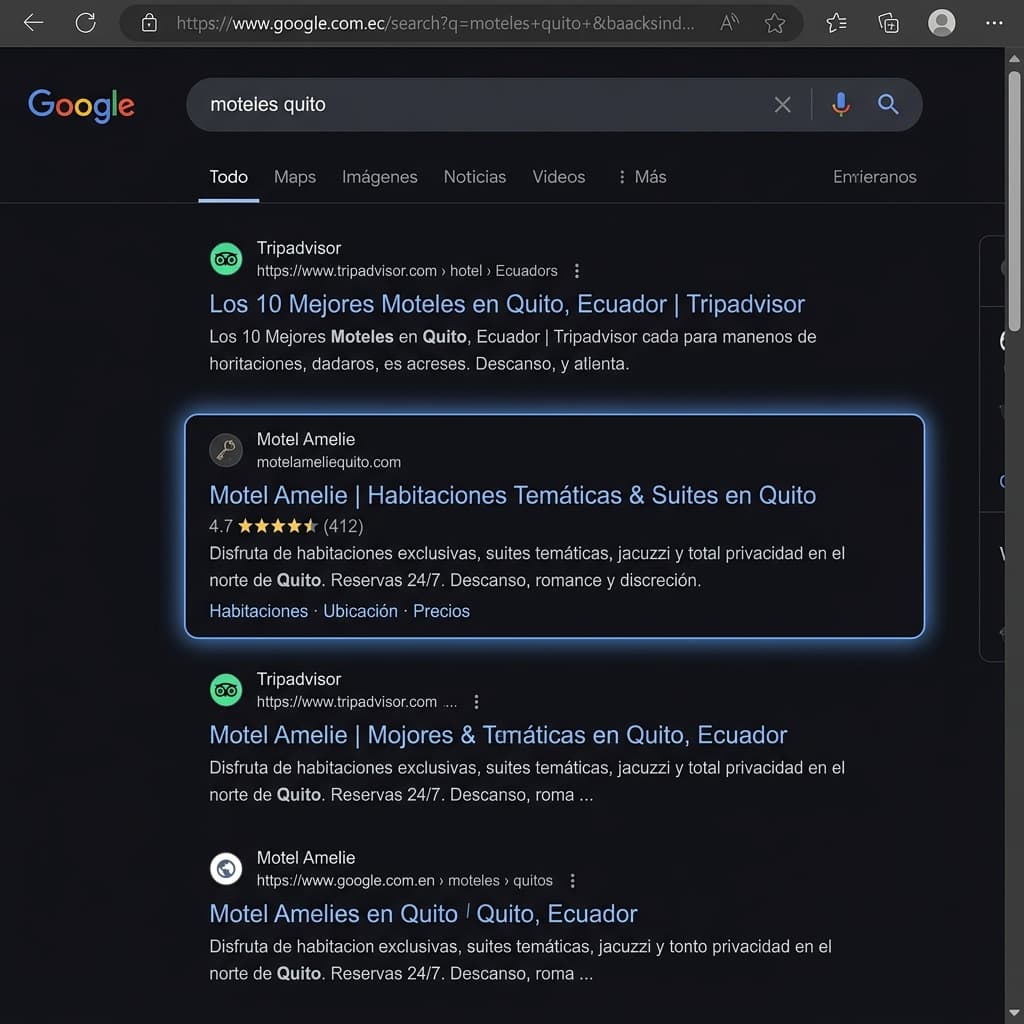The image size is (1024, 1024).
Task: Open options menu for tripadvisor.com hotel Ecuadors result
Action: pyautogui.click(x=576, y=271)
